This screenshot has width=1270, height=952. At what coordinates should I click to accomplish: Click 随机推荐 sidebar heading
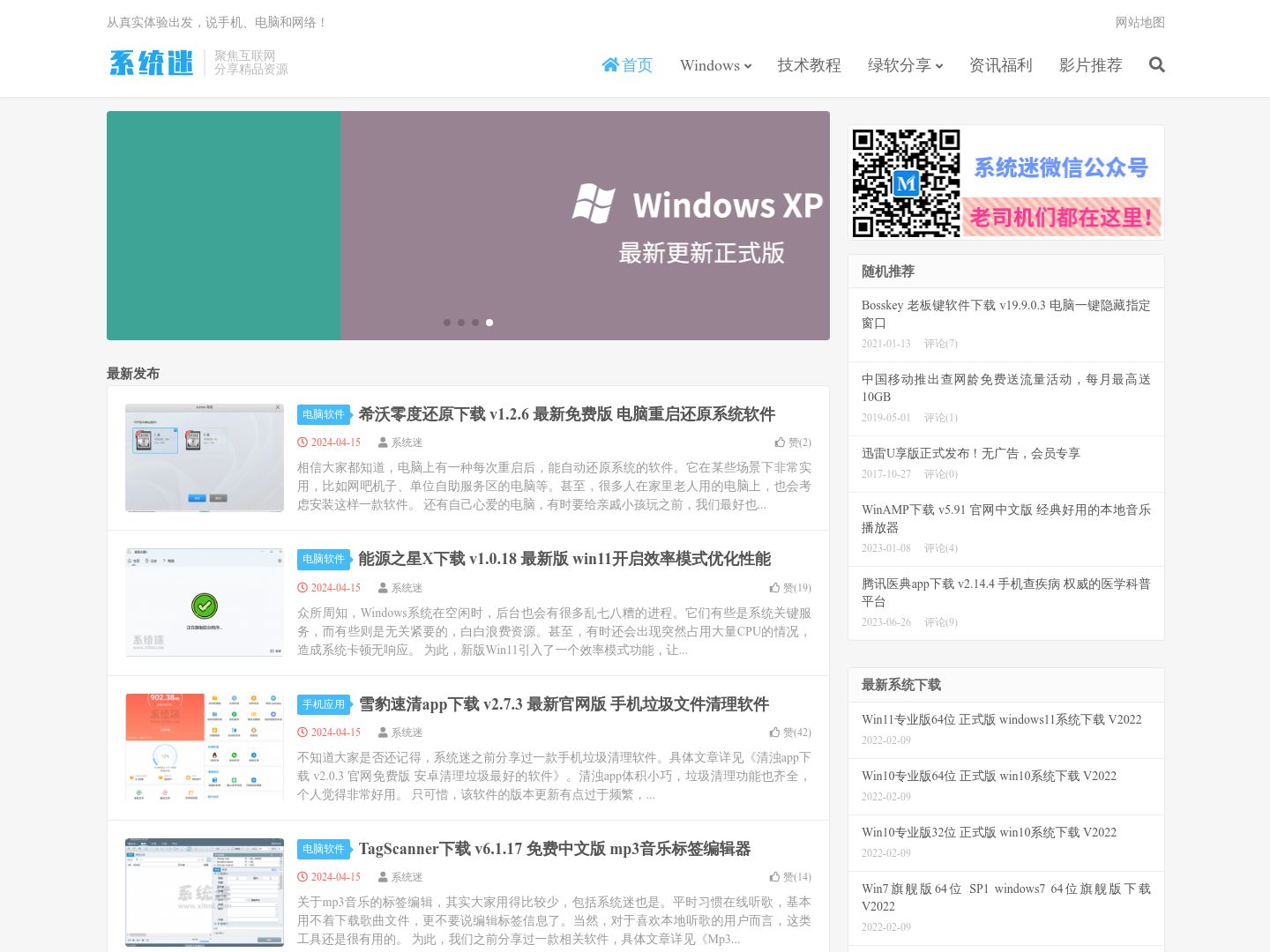(x=888, y=271)
